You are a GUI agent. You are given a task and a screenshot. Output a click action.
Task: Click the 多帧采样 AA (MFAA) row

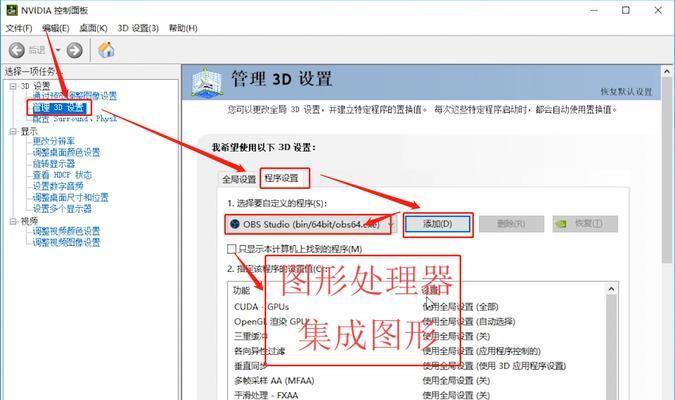[417, 381]
